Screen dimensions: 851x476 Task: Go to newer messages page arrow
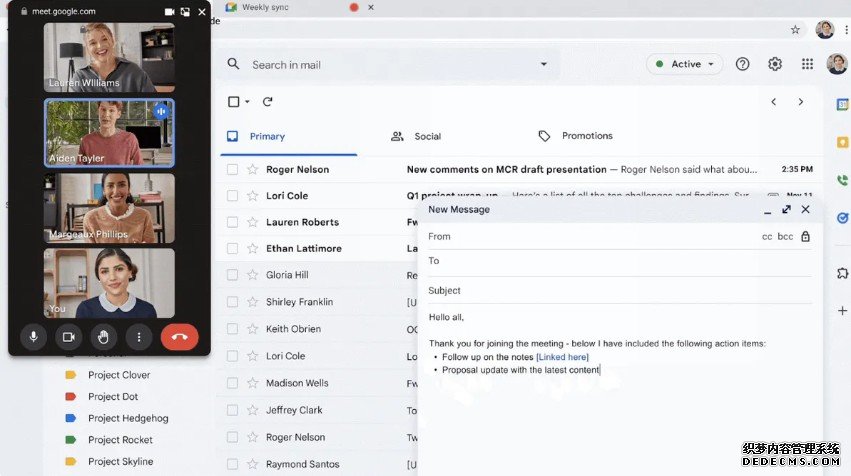coord(773,101)
